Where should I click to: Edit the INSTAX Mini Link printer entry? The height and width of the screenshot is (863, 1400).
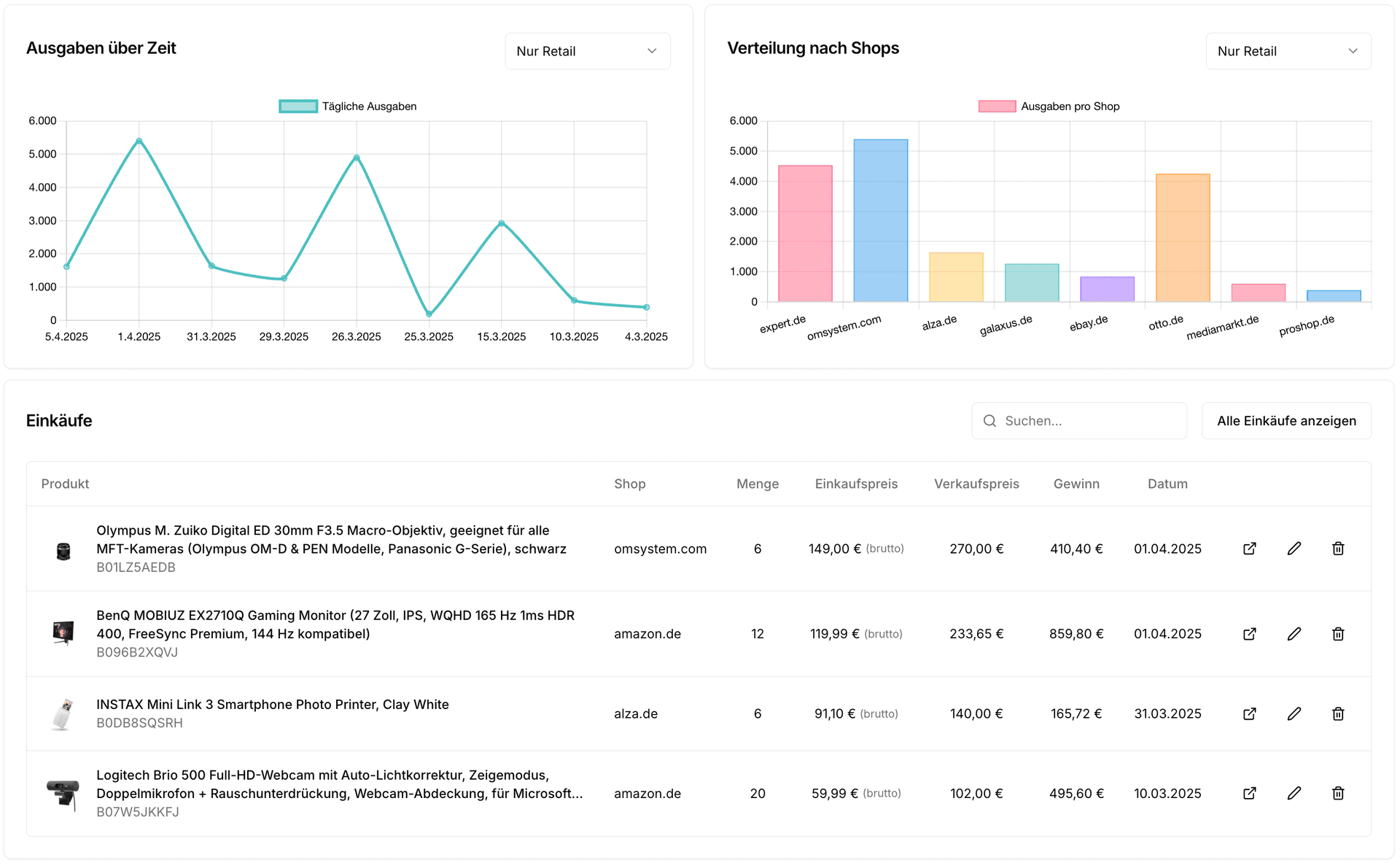point(1294,713)
